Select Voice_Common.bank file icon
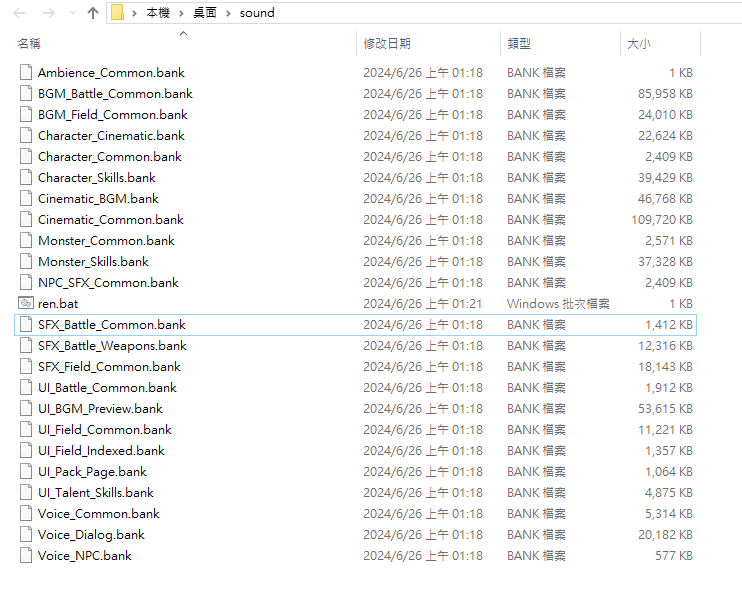Viewport: 742px width, 612px height. pyautogui.click(x=26, y=513)
